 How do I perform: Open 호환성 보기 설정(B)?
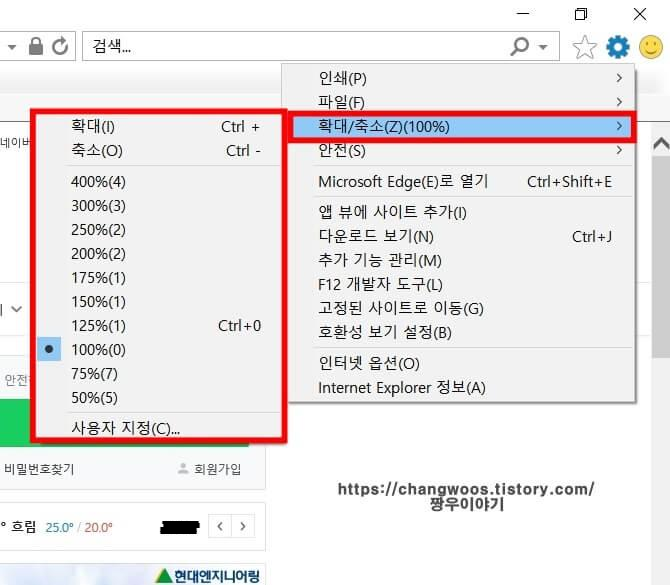(x=461, y=332)
